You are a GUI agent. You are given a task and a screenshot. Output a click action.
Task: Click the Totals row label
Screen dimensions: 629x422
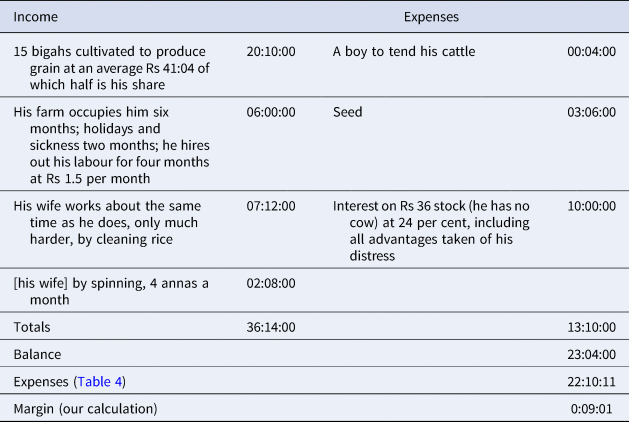tap(32, 327)
